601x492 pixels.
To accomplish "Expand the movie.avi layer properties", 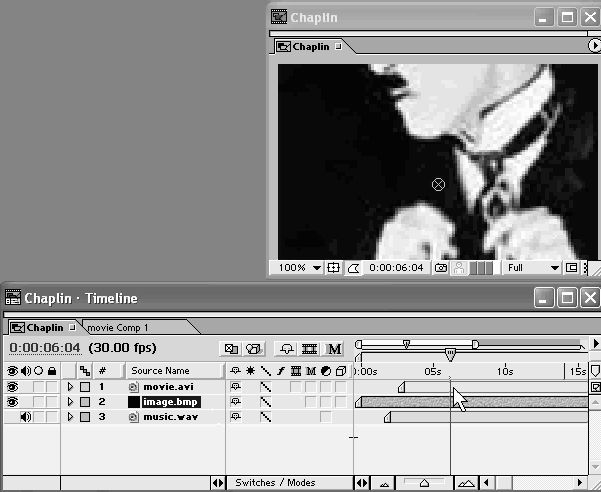I will tap(70, 387).
